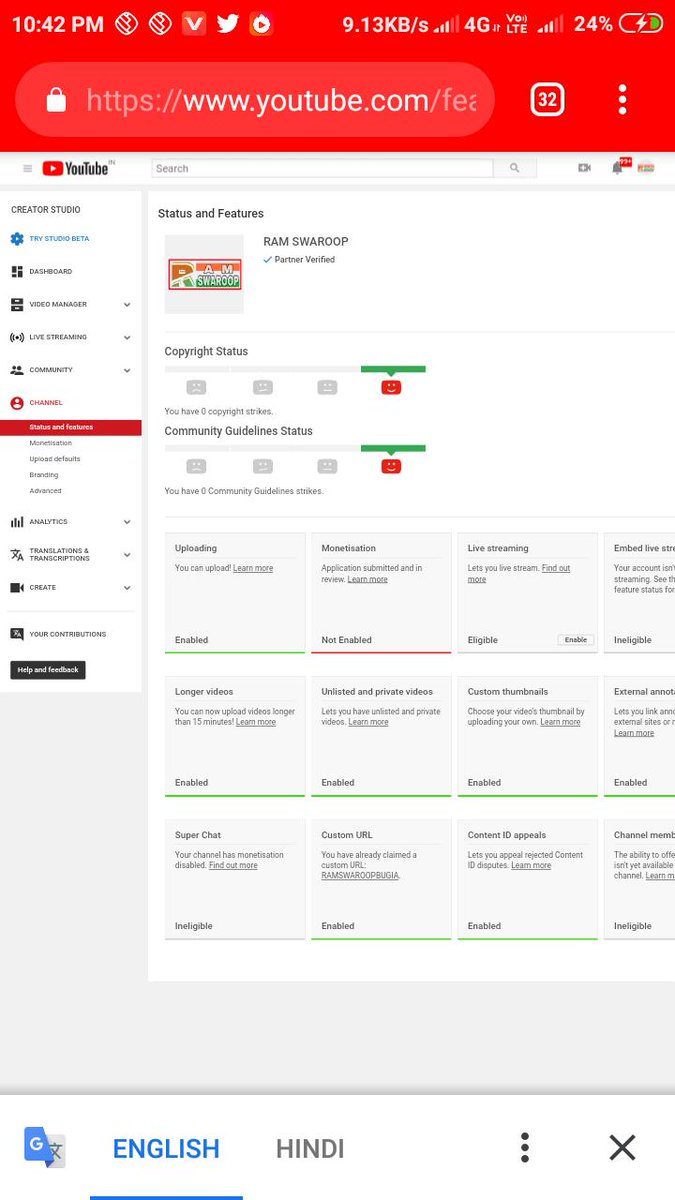This screenshot has height=1200, width=675.
Task: Switch translation to HINDI tab
Action: point(310,1149)
